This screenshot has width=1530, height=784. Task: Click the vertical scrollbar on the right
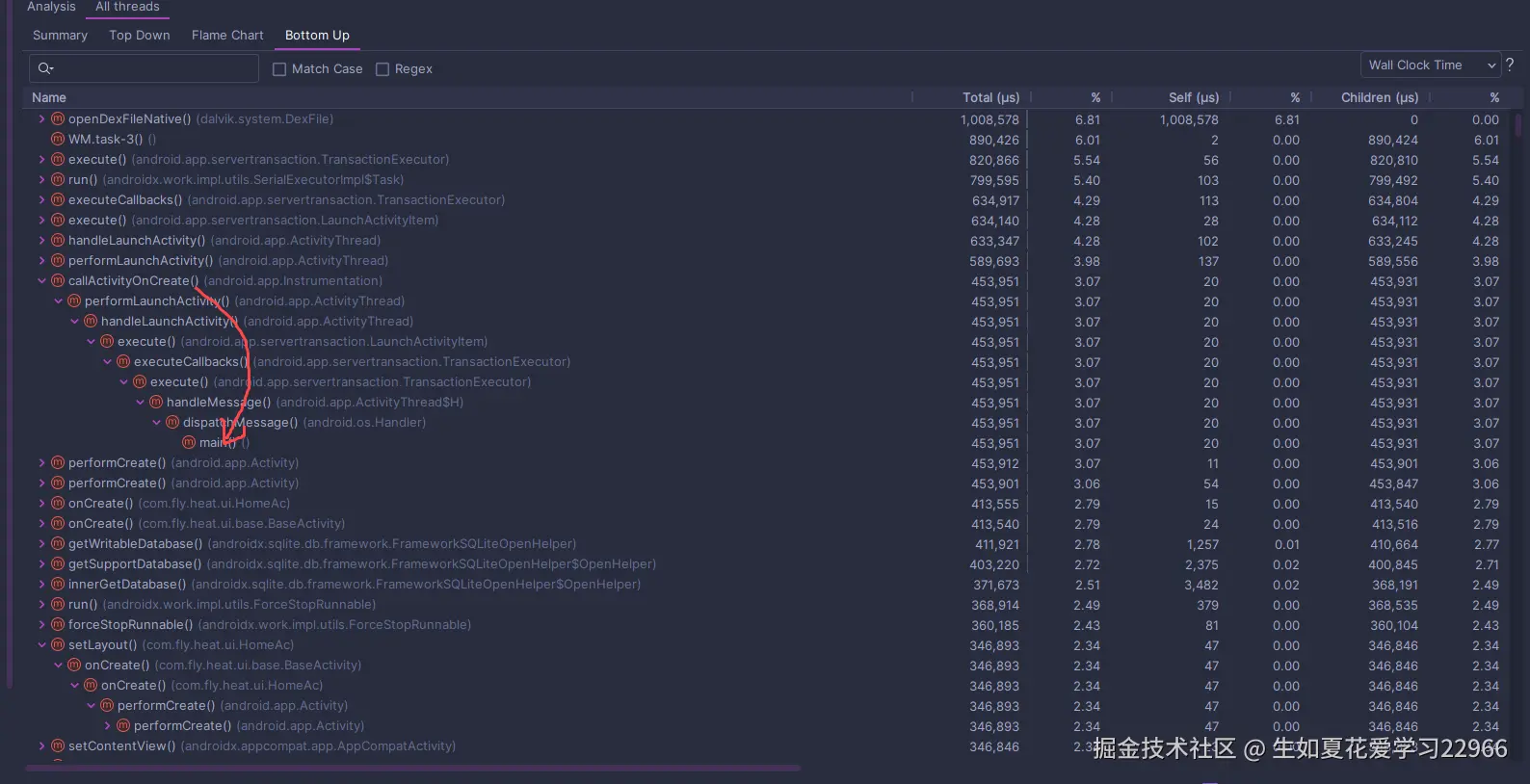pyautogui.click(x=1520, y=125)
